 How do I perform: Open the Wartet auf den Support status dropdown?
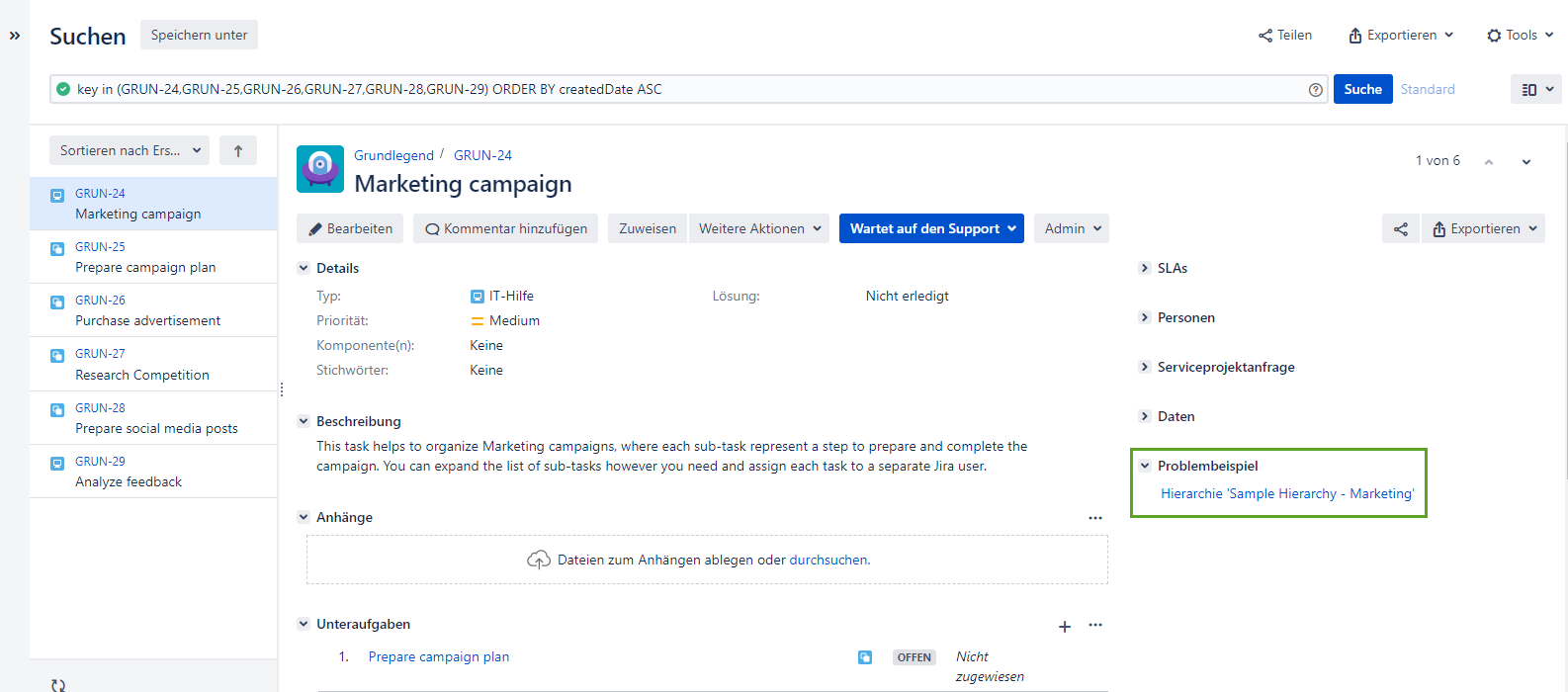(x=931, y=229)
